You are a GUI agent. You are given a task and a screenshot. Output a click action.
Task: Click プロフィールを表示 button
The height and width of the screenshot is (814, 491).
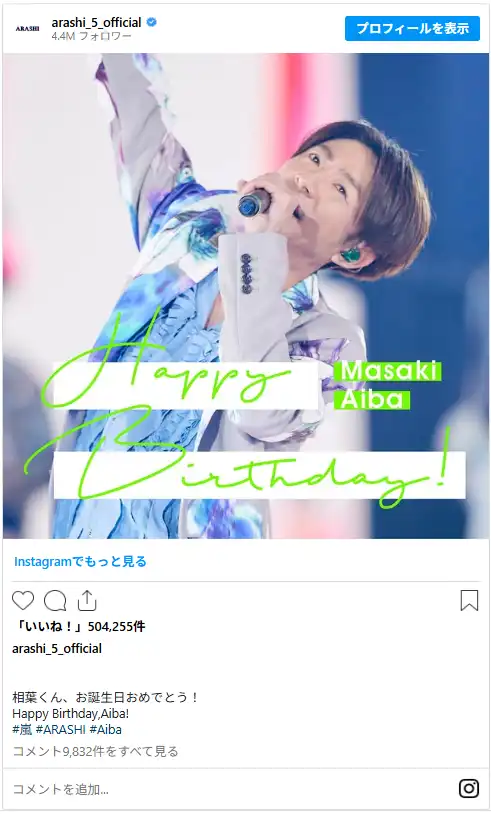413,29
